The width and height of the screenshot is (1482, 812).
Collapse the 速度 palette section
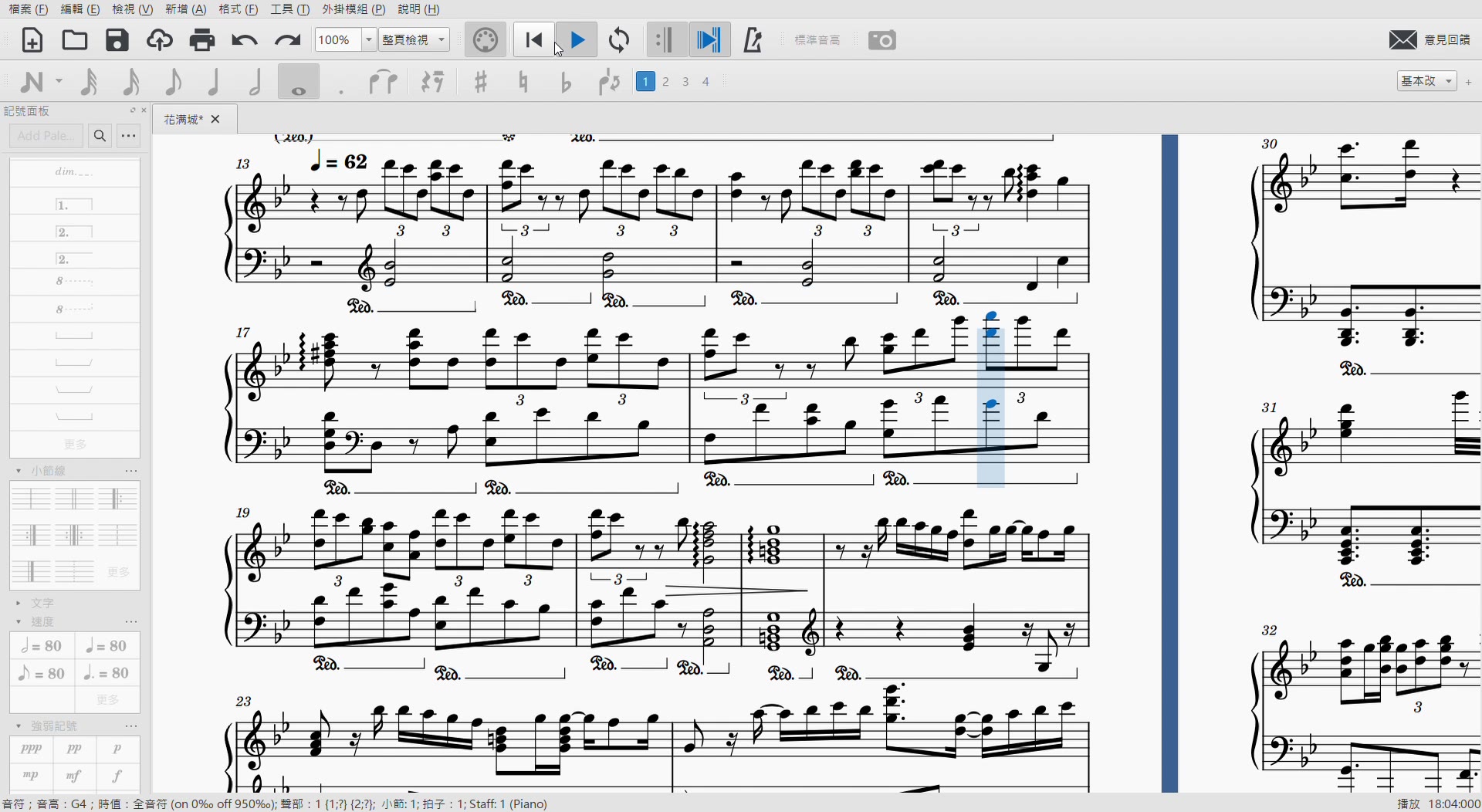19,622
